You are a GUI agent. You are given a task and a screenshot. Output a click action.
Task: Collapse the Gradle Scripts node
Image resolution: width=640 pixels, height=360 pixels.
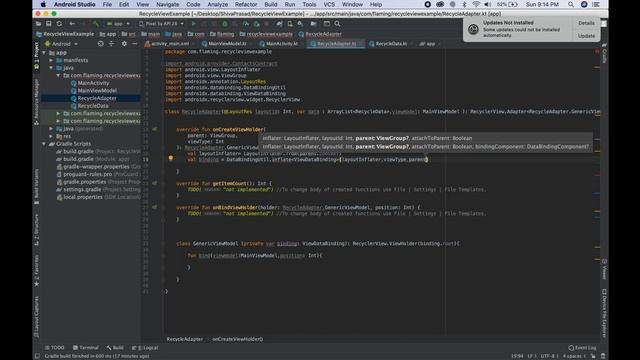(x=44, y=144)
